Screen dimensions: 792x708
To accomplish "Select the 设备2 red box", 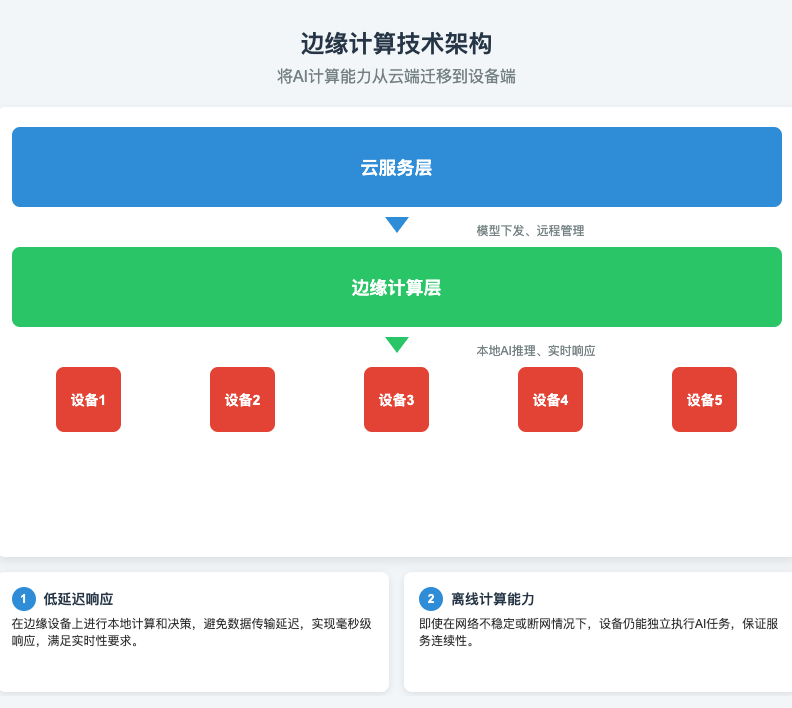I will [x=242, y=399].
